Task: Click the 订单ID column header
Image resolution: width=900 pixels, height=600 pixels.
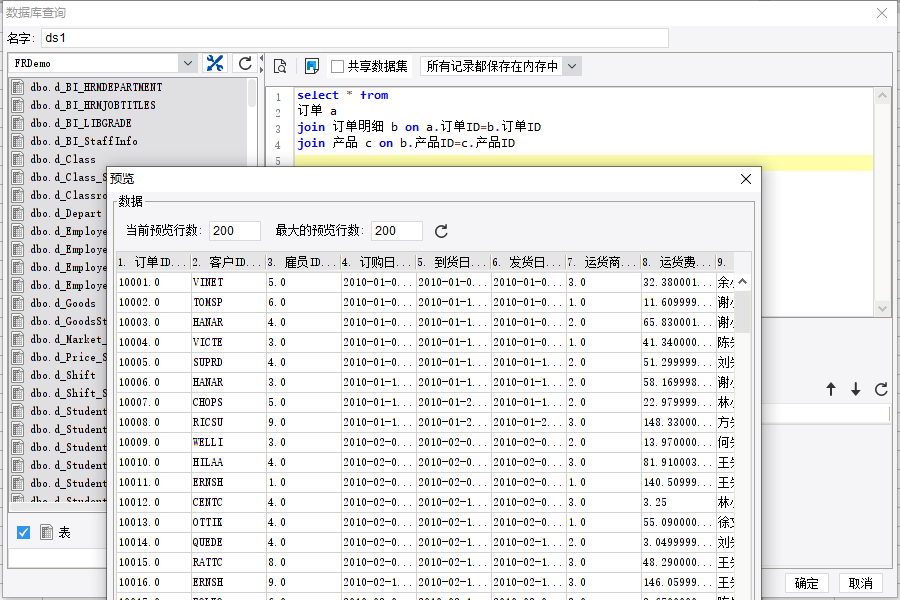Action: click(x=153, y=262)
